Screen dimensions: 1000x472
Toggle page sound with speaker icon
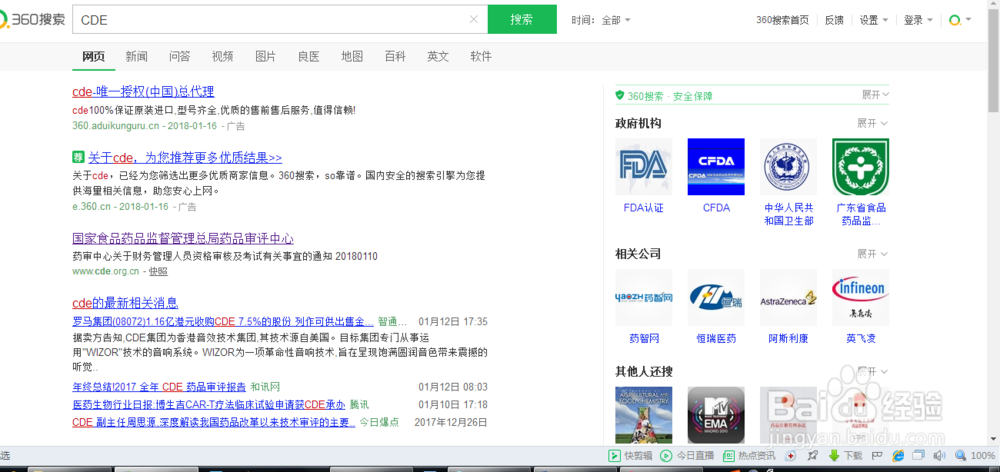[939, 455]
